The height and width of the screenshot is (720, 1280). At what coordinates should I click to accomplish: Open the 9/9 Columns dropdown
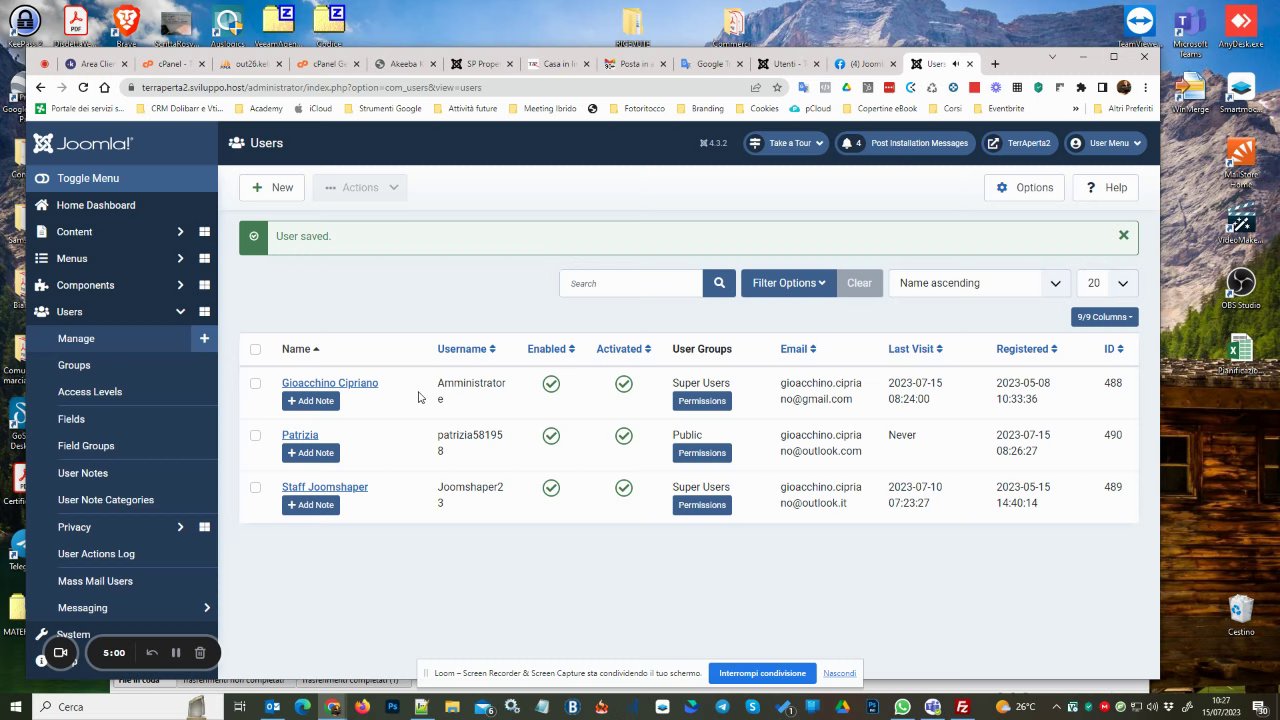[1105, 317]
